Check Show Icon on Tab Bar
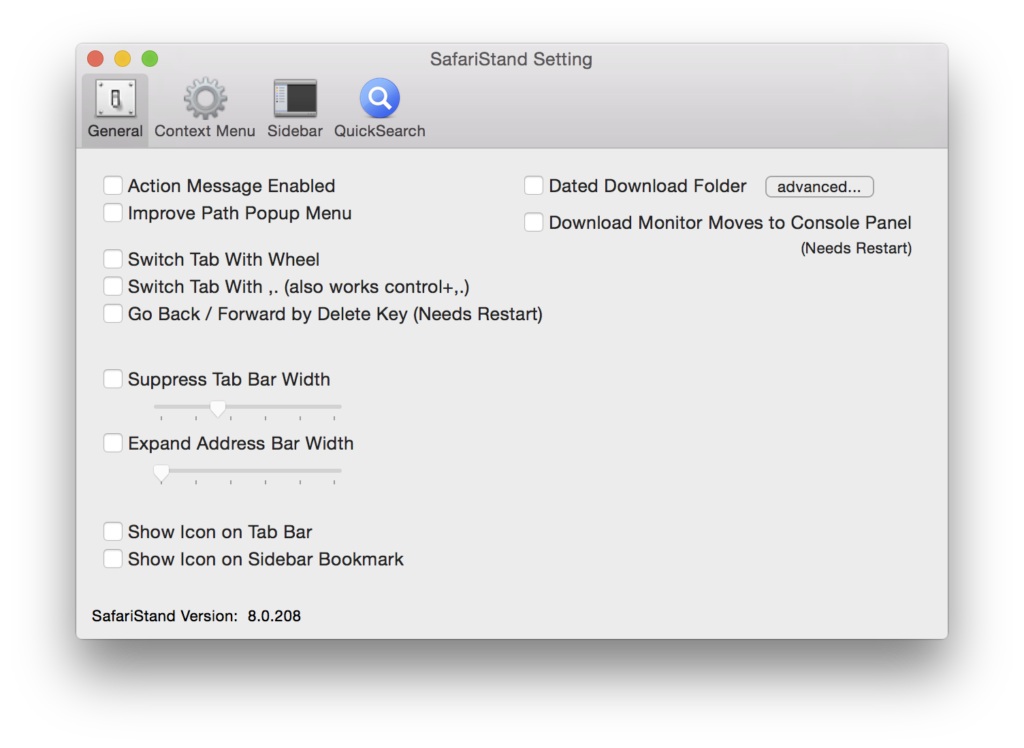This screenshot has width=1024, height=748. [x=113, y=531]
